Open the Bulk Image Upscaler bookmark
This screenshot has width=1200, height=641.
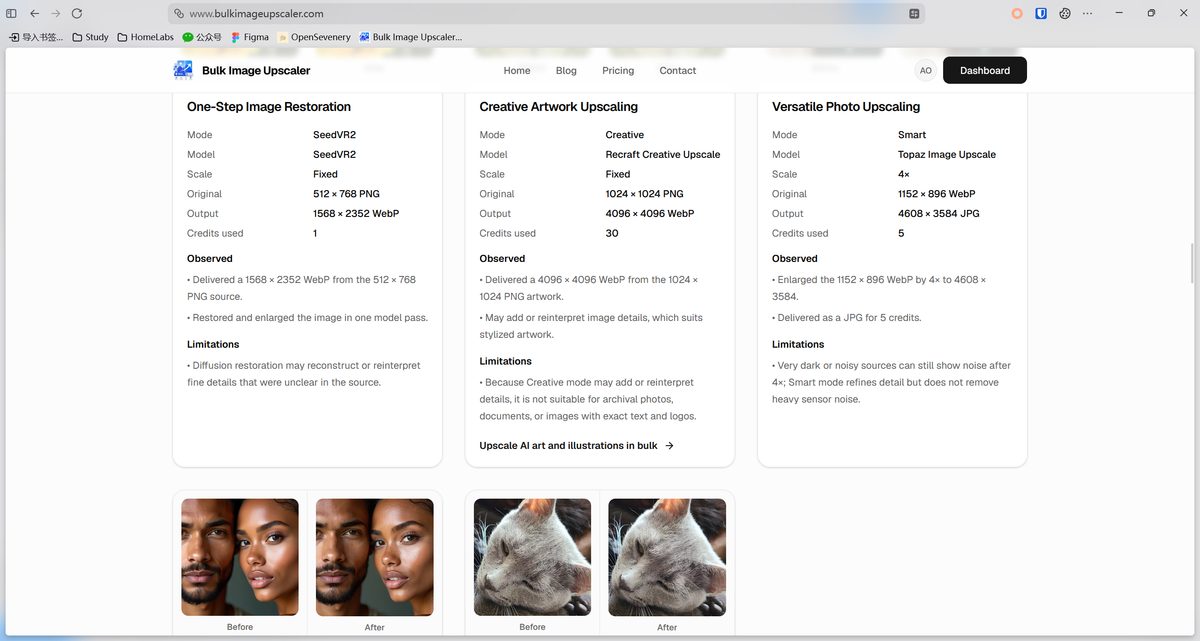click(411, 37)
